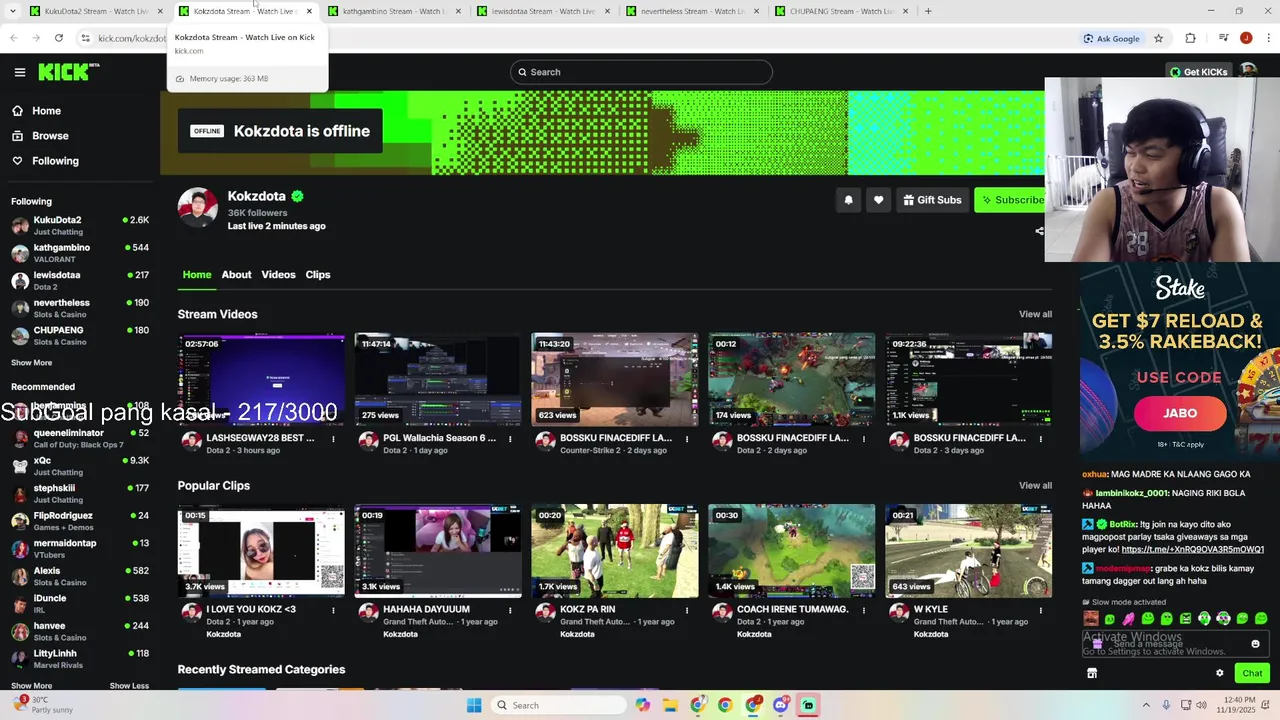The height and width of the screenshot is (720, 1280).
Task: Open a new browser tab
Action: [928, 11]
